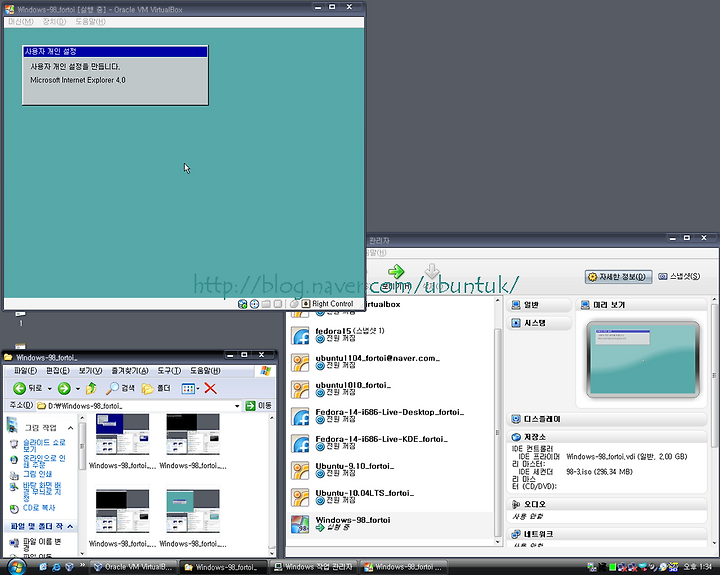This screenshot has height=575, width=720.
Task: Open the 보기(V) menu in Explorer
Action: 90,371
